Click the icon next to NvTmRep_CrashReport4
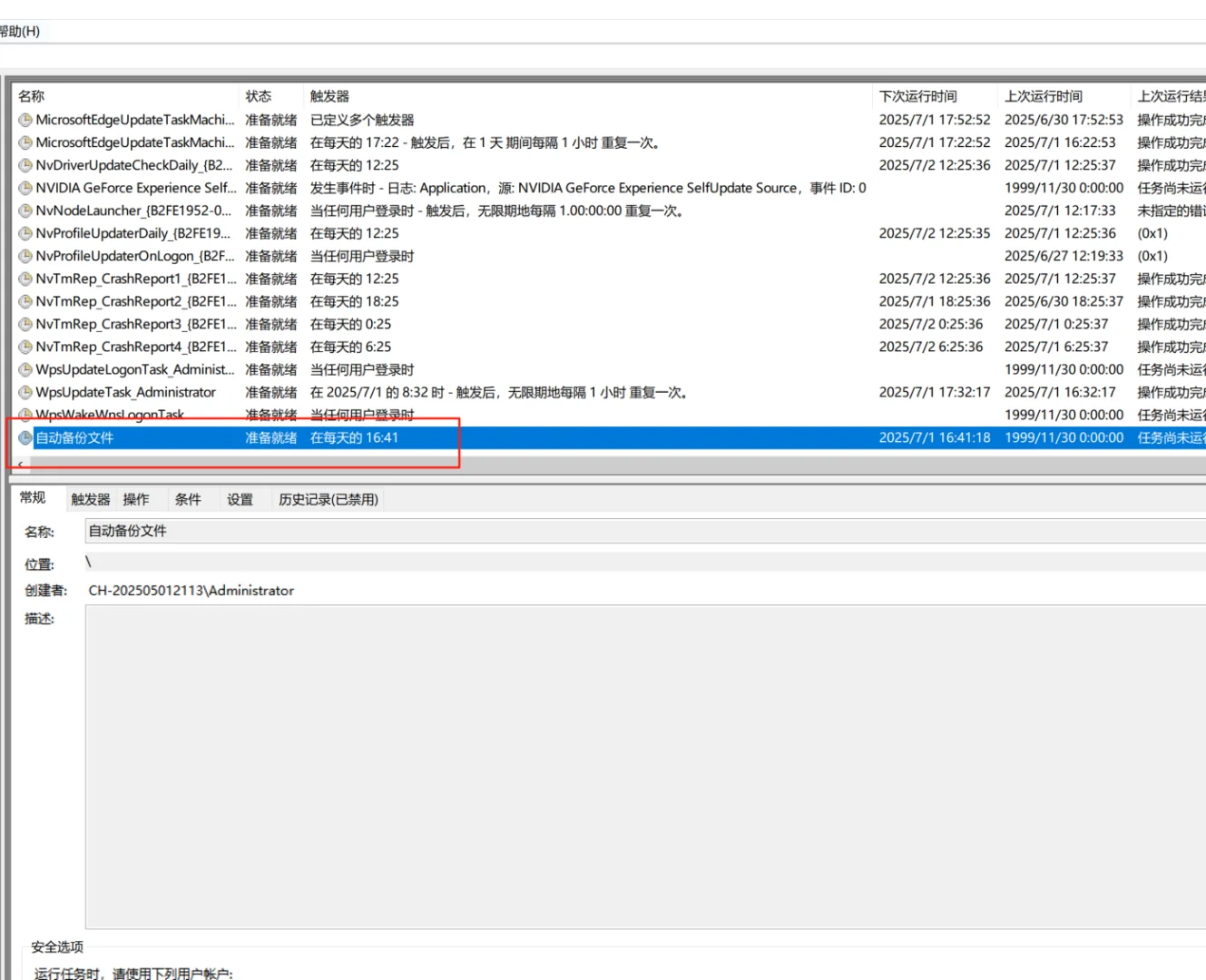This screenshot has width=1206, height=980. [25, 347]
